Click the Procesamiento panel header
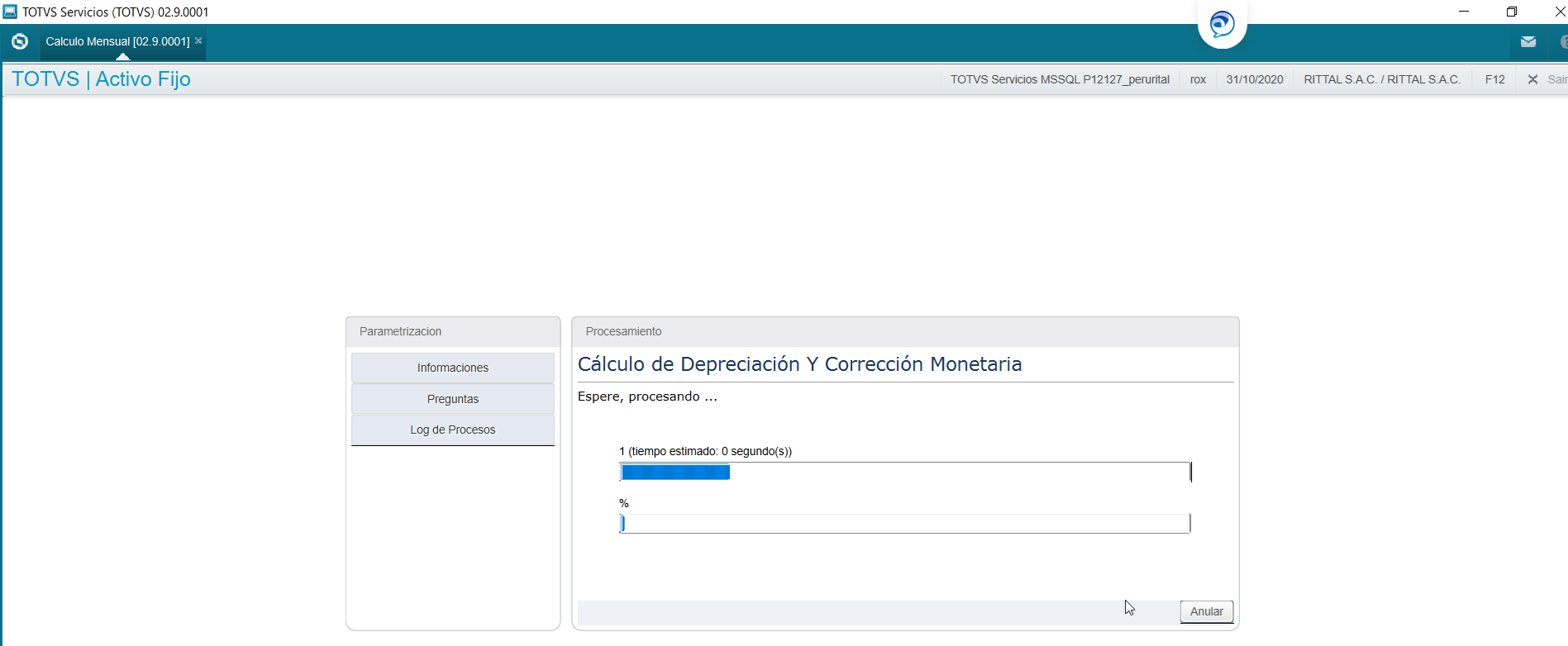 pyautogui.click(x=905, y=331)
